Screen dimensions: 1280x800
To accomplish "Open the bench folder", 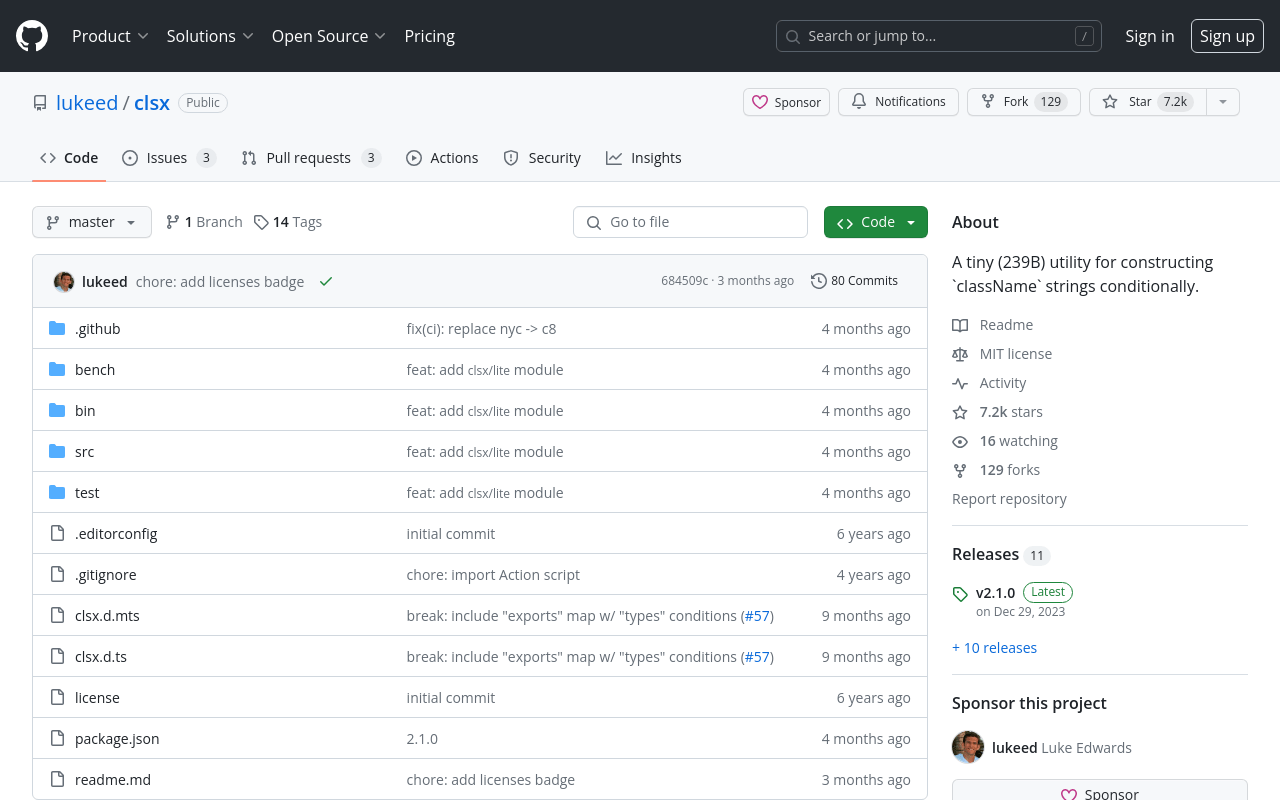I will click(x=95, y=370).
